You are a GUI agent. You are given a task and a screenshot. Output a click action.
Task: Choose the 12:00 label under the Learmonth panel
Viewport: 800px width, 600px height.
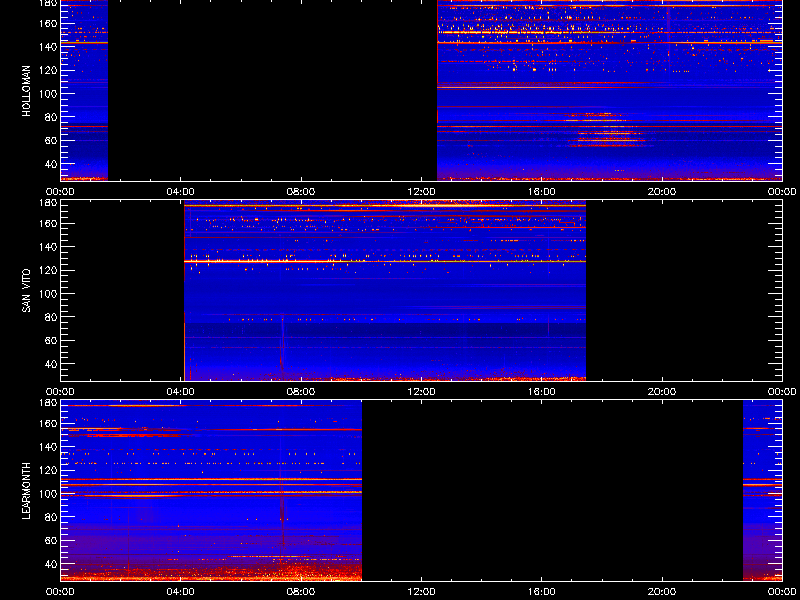pos(421,592)
